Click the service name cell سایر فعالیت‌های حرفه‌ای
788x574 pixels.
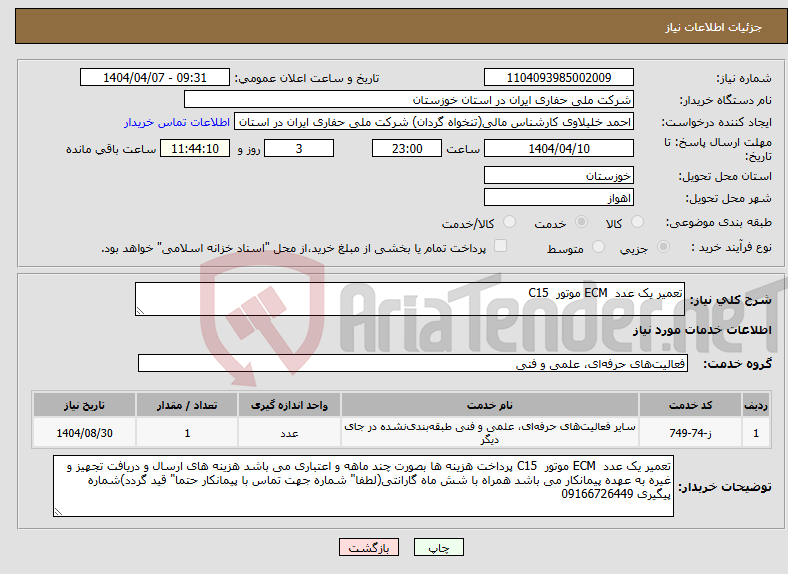489,433
